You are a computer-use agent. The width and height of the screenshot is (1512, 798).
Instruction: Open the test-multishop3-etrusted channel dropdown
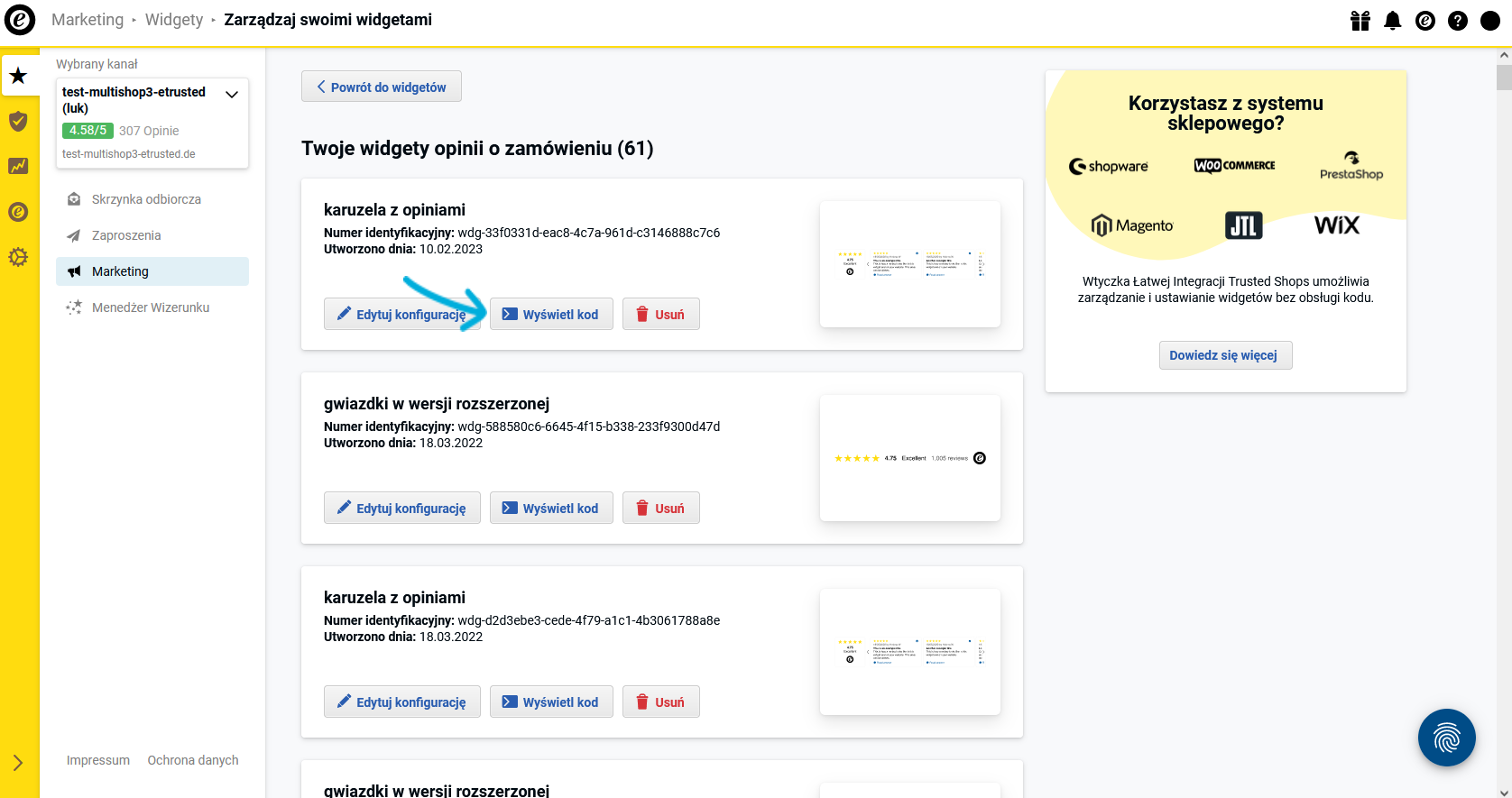tap(152, 123)
